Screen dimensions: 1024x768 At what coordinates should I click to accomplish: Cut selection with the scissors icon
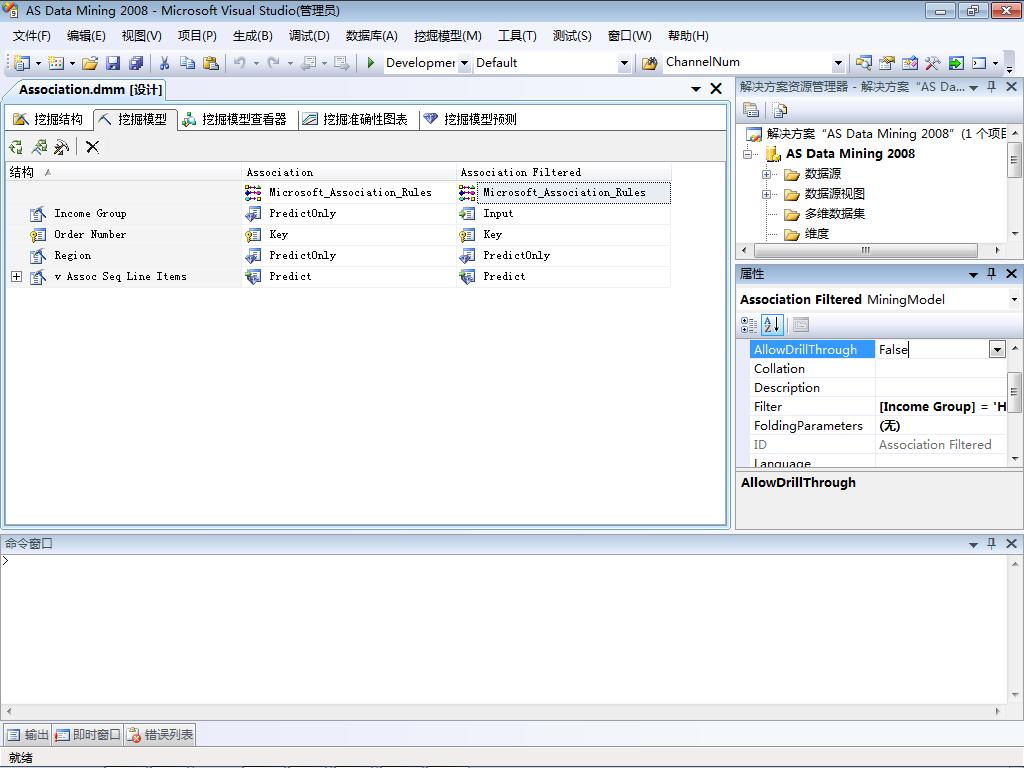click(x=165, y=63)
